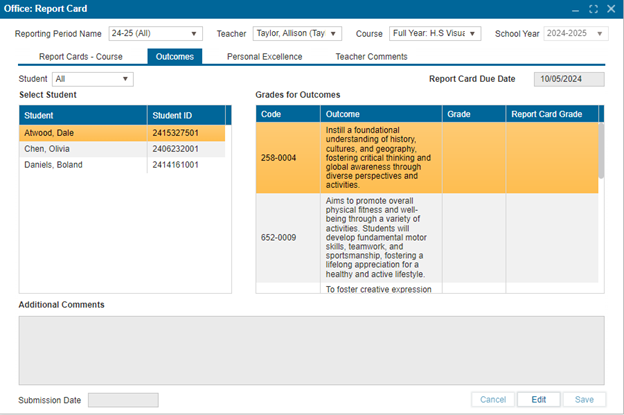This screenshot has width=624, height=415.
Task: Select student Daniels, Boland
Action: [x=84, y=164]
